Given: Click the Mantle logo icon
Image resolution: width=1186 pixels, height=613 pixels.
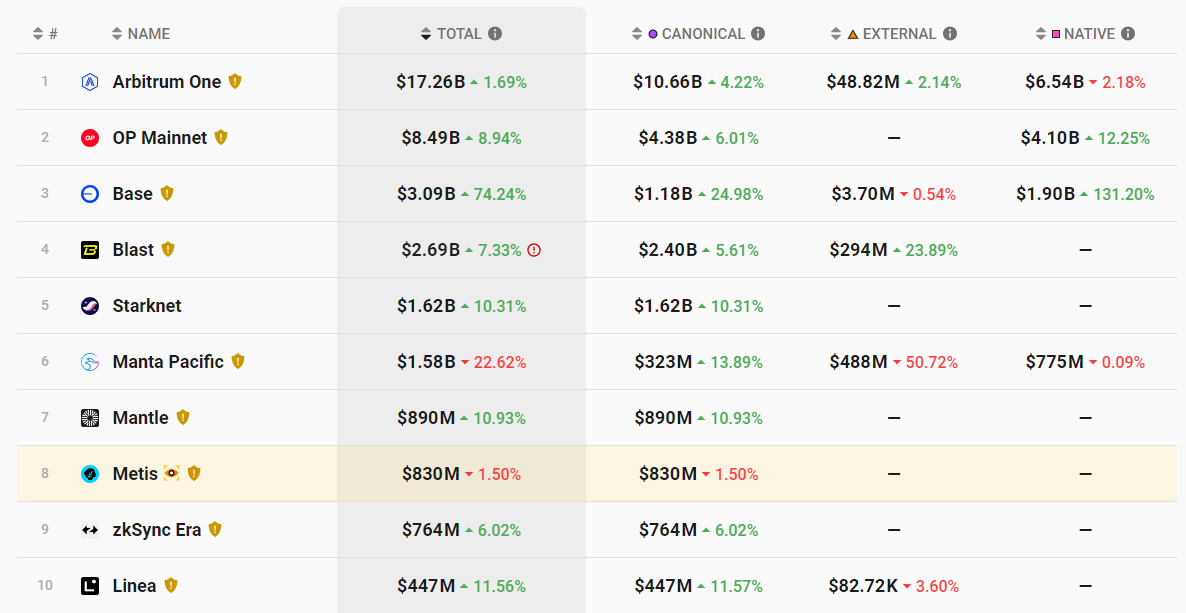Looking at the screenshot, I should coord(90,418).
